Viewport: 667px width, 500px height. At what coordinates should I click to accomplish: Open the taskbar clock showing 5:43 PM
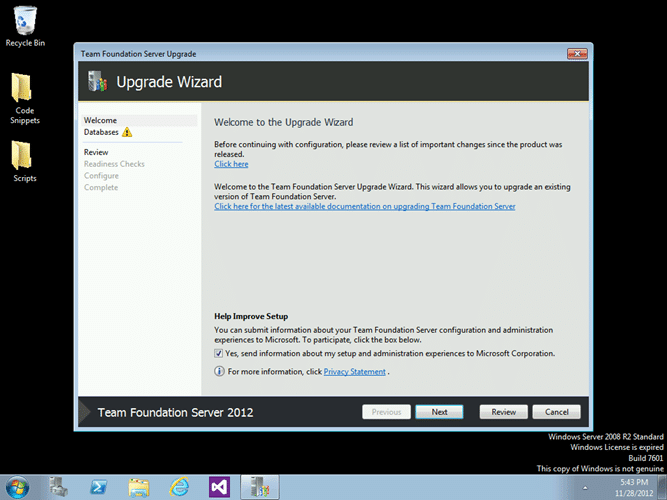(x=634, y=488)
